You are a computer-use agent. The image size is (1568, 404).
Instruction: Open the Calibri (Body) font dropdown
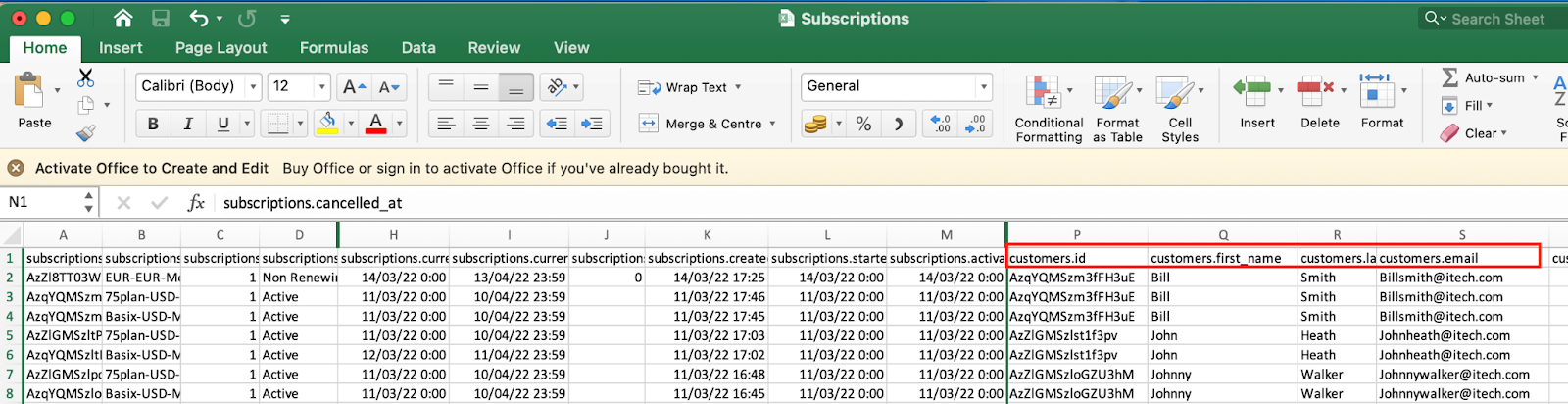[x=199, y=86]
